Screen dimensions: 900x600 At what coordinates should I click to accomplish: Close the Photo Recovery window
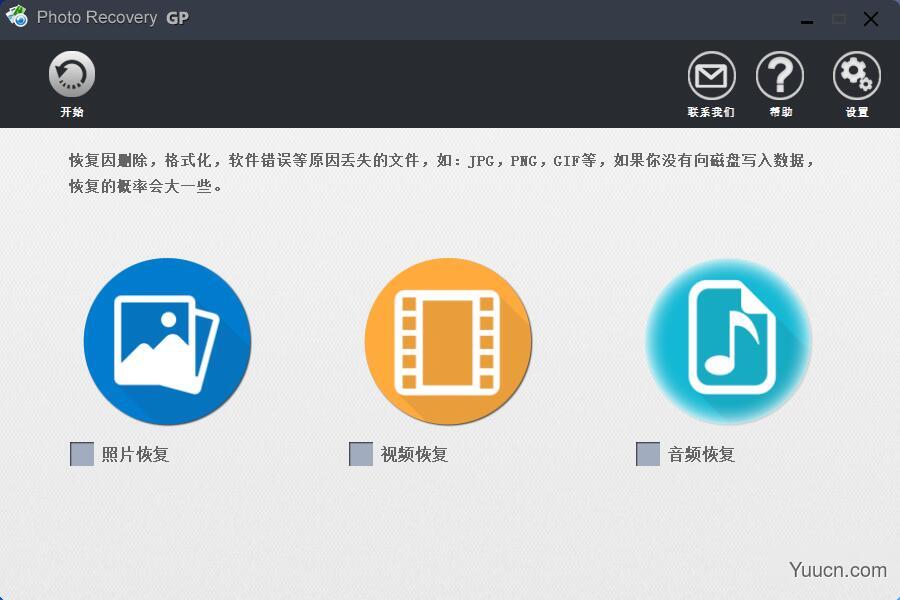(x=871, y=20)
